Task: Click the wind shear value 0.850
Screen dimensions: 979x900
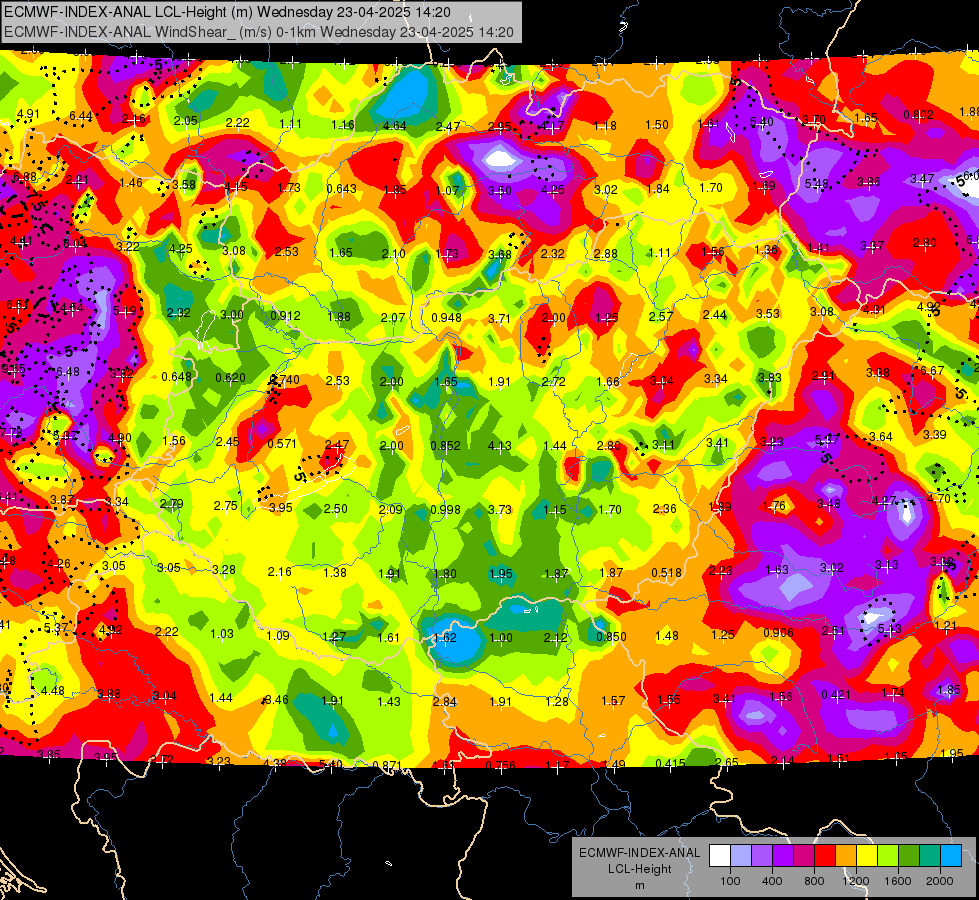Action: 611,636
